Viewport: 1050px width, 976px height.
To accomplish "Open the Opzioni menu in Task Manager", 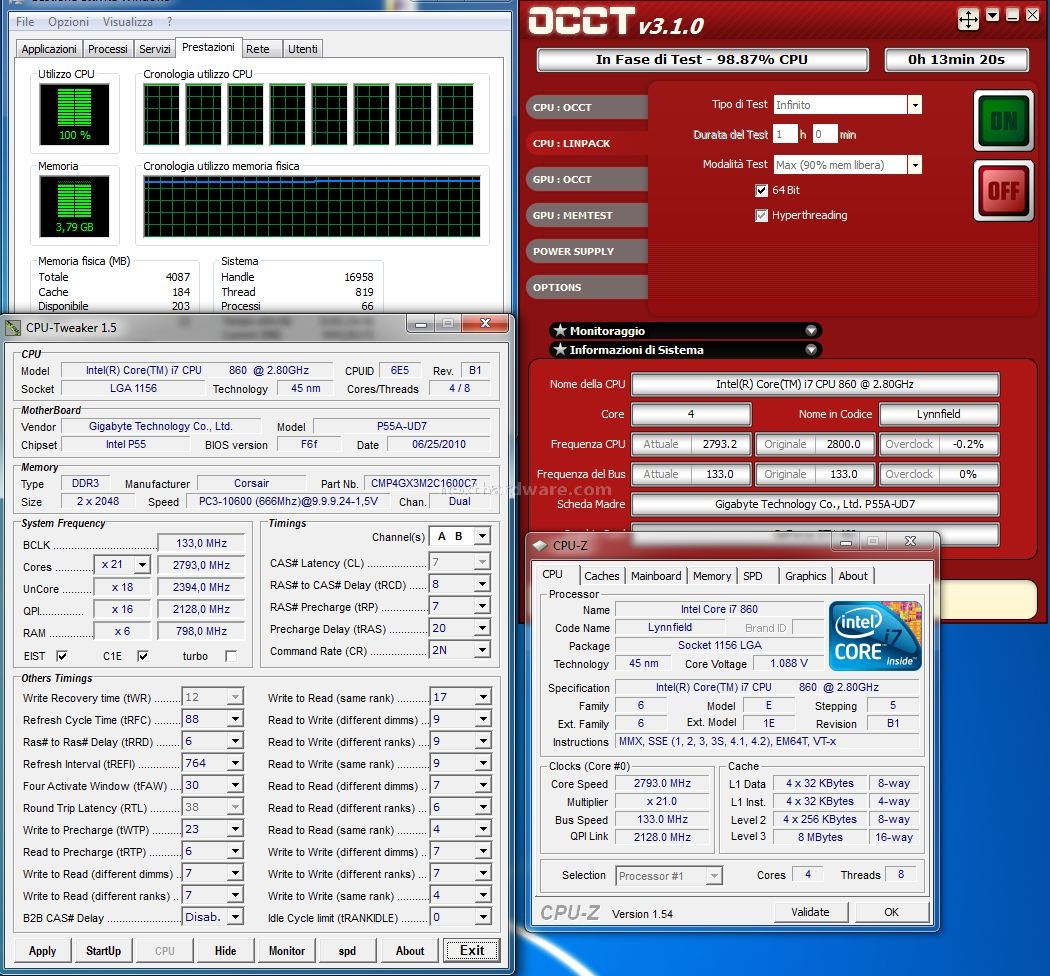I will click(68, 21).
